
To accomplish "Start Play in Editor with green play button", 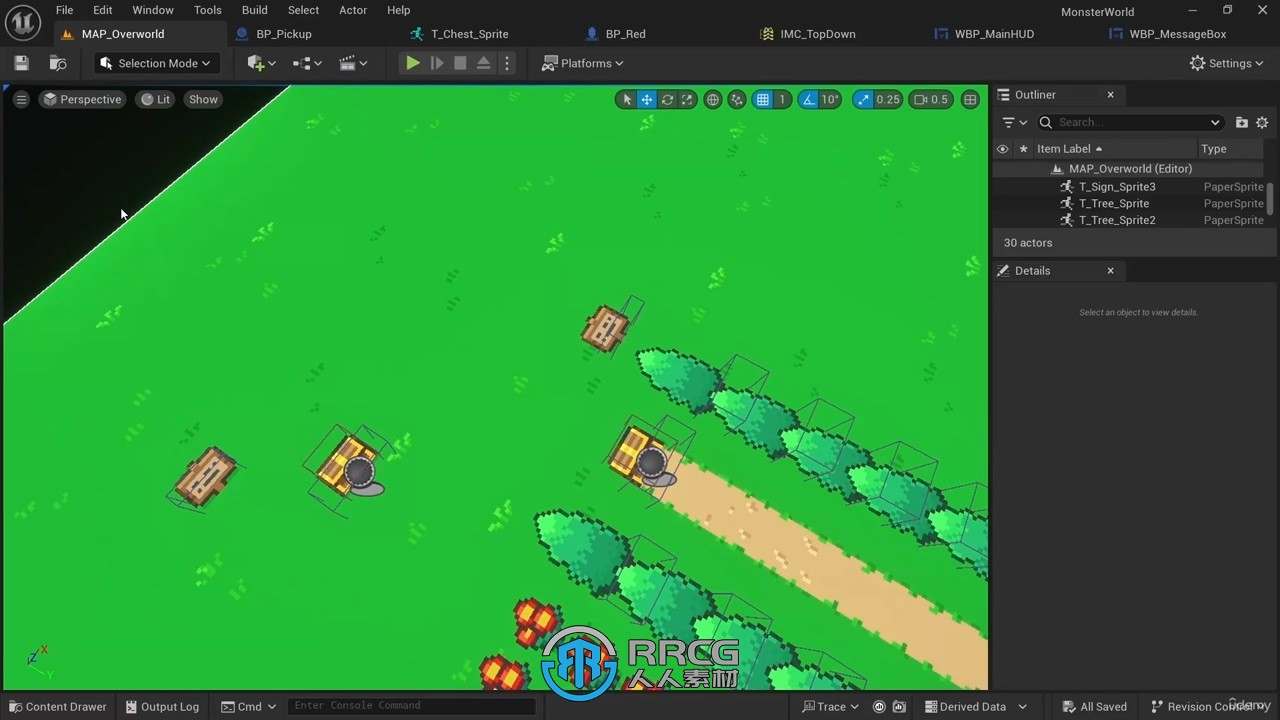I will point(412,63).
